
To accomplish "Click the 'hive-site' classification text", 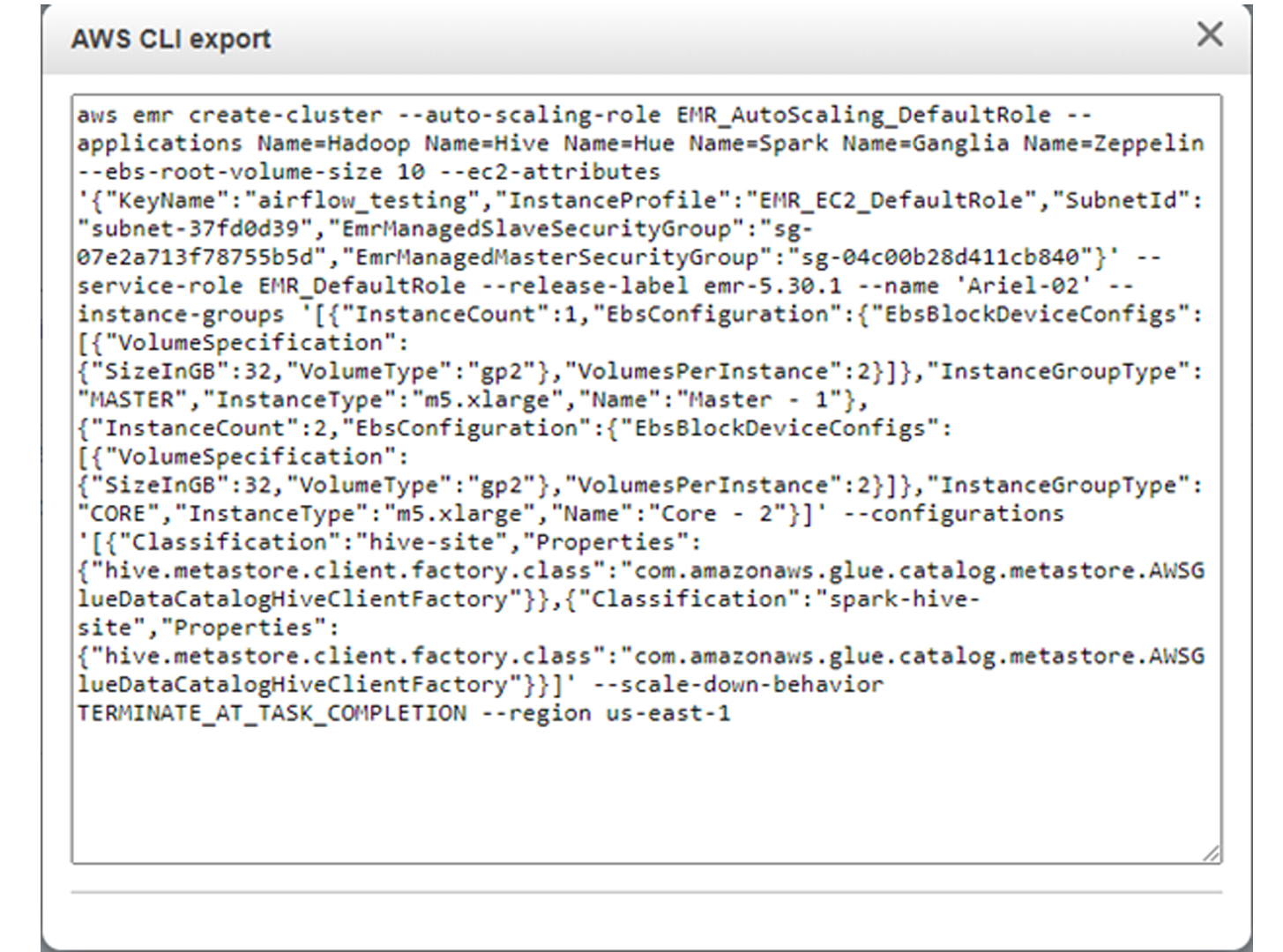I will click(432, 543).
